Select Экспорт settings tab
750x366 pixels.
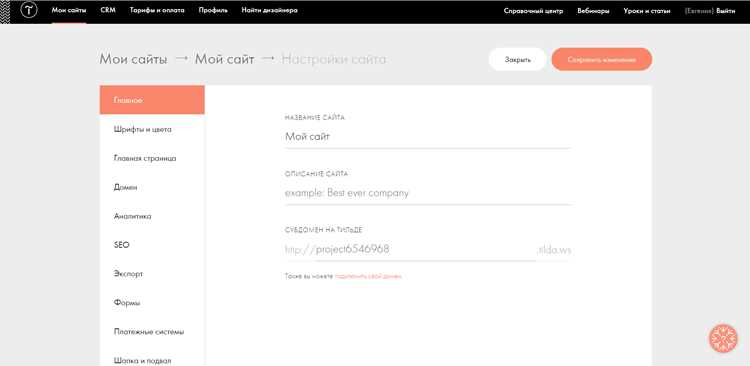152,274
